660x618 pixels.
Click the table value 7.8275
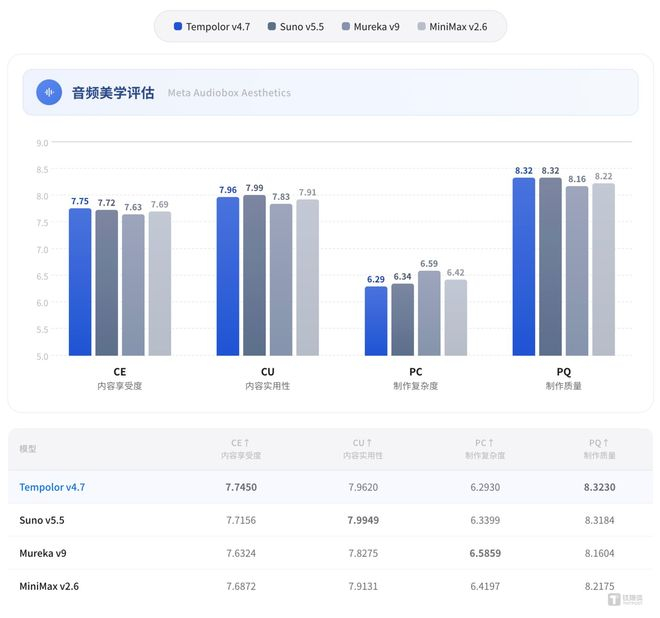pos(363,553)
